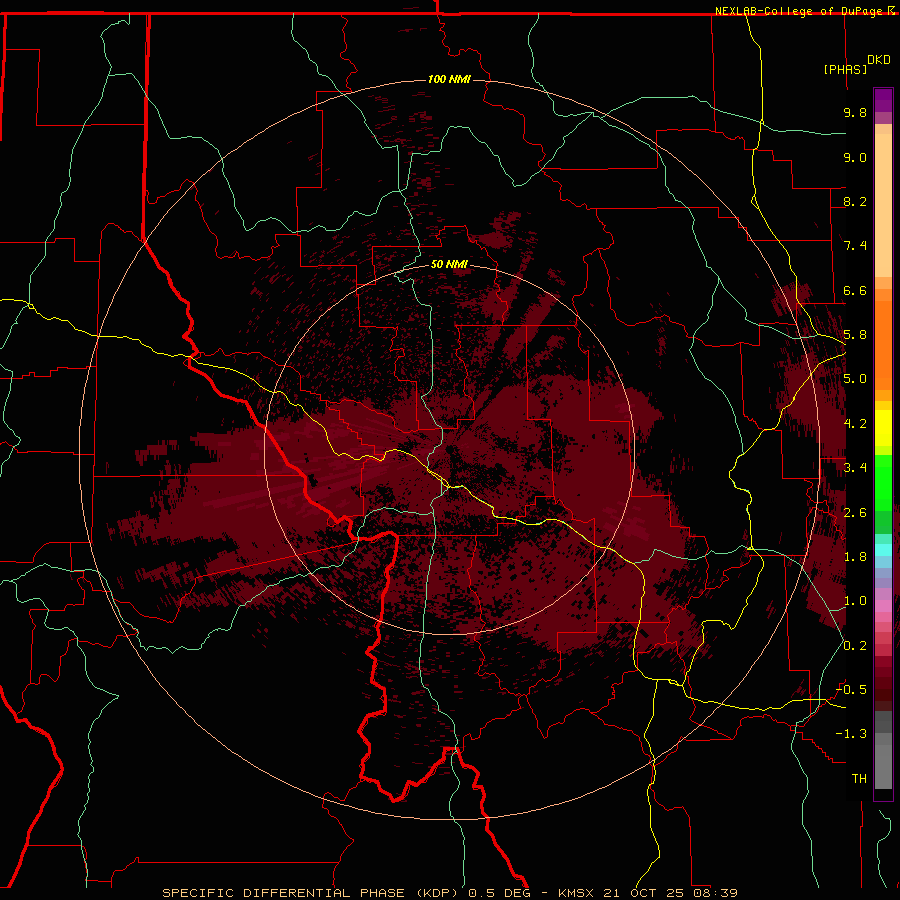Viewport: 900px width, 900px height.
Task: Pick the cyan band of the color scale
Action: [x=883, y=550]
